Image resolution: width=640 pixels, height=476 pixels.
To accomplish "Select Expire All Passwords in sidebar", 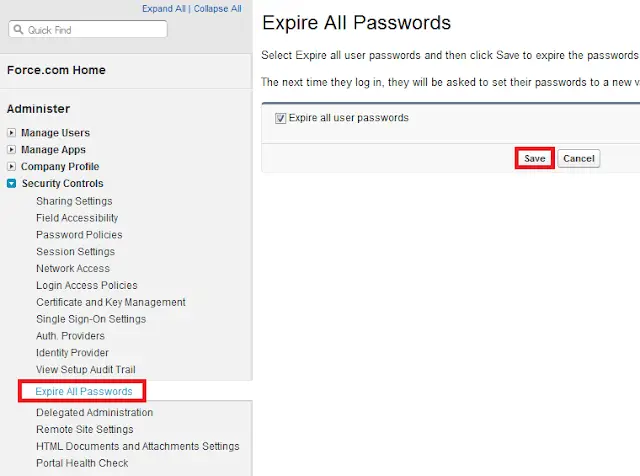I will coord(84,391).
